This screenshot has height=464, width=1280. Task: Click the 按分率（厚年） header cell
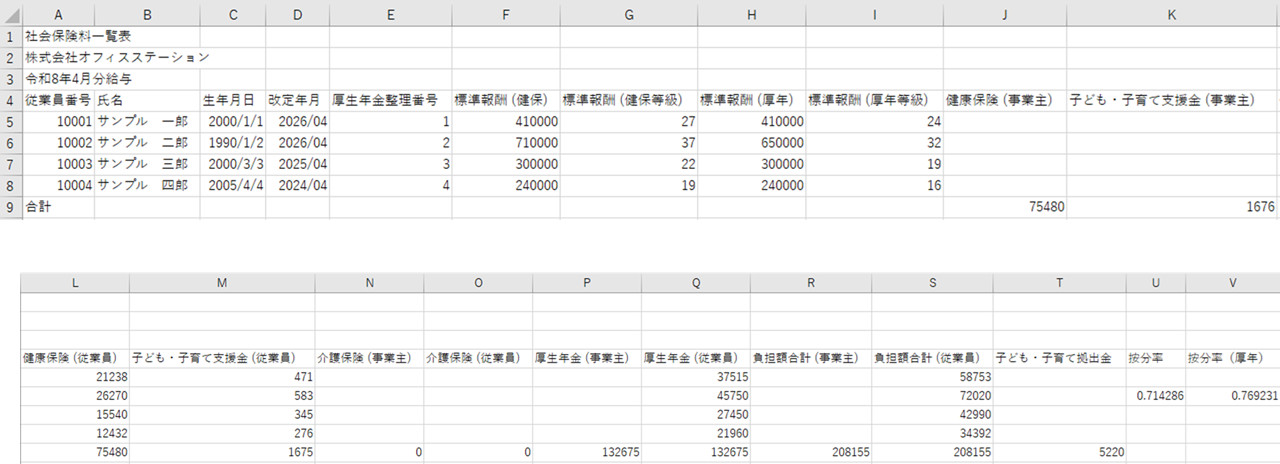click(1233, 357)
